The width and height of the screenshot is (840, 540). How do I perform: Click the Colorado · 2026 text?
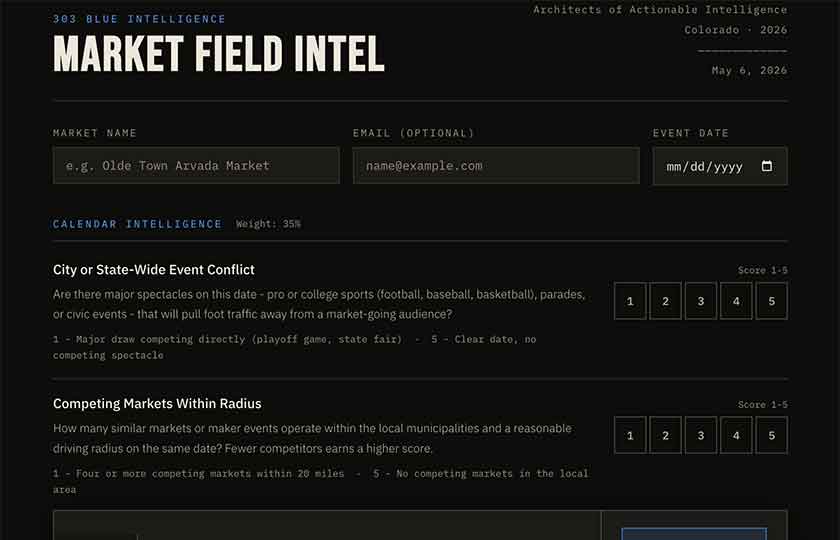(x=736, y=30)
